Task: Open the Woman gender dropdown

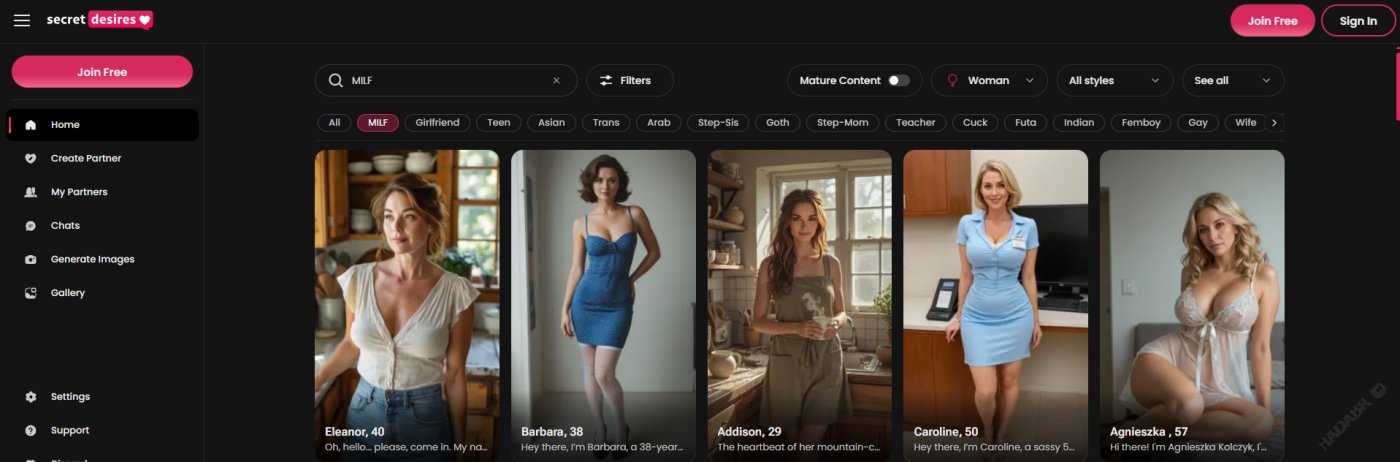Action: [x=989, y=81]
